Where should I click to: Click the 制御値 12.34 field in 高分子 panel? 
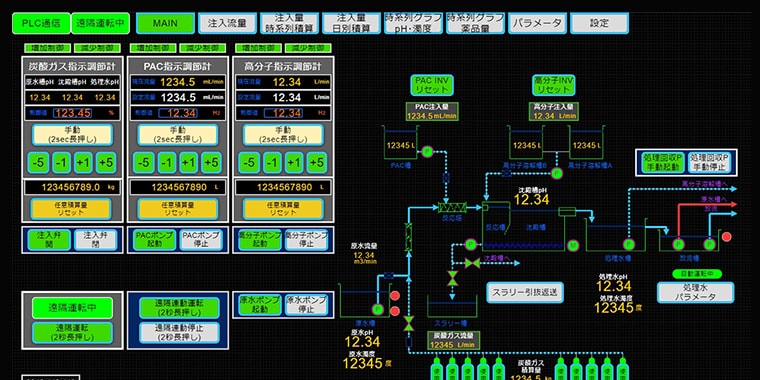coord(283,113)
